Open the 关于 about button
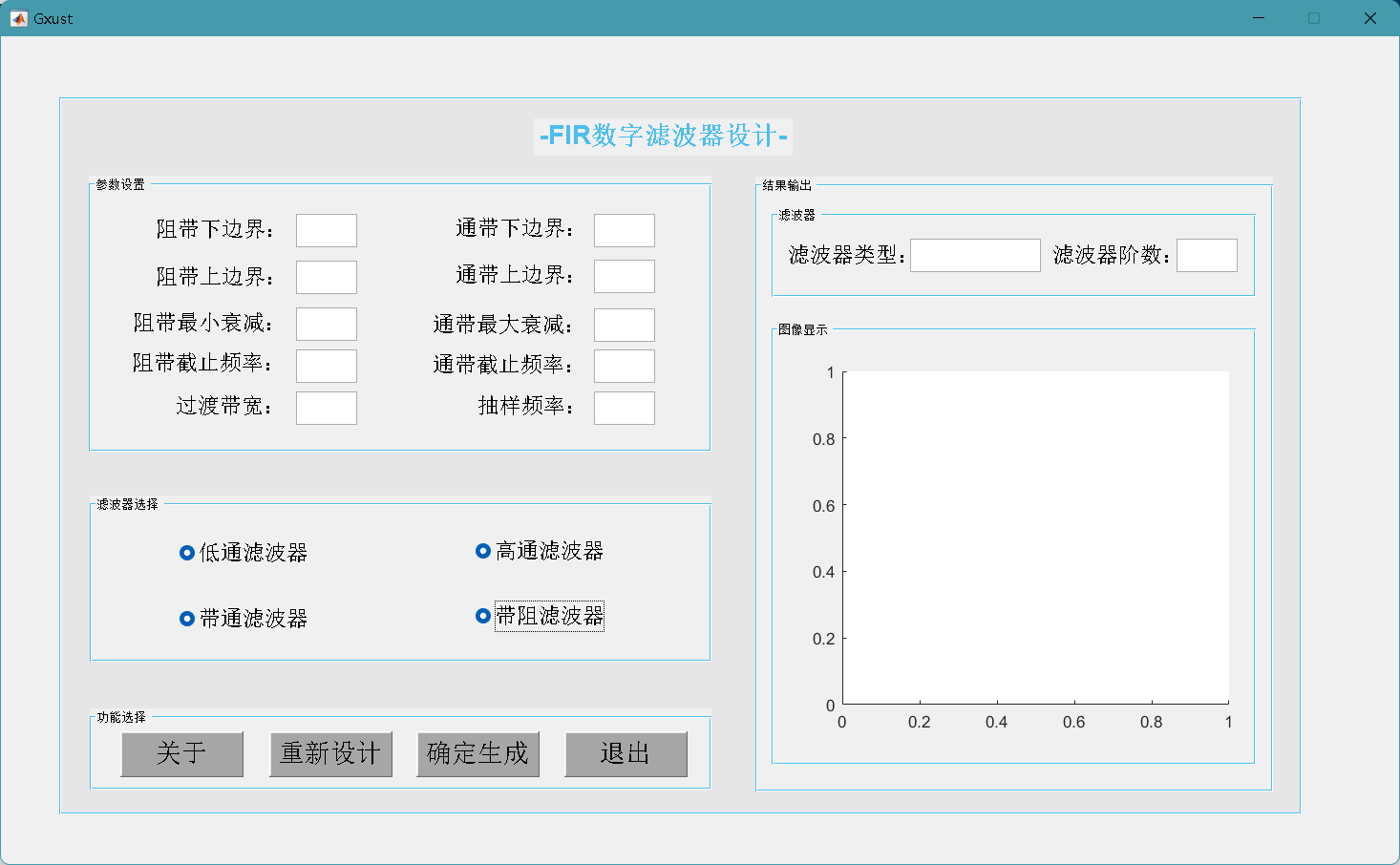The width and height of the screenshot is (1400, 865). point(181,754)
